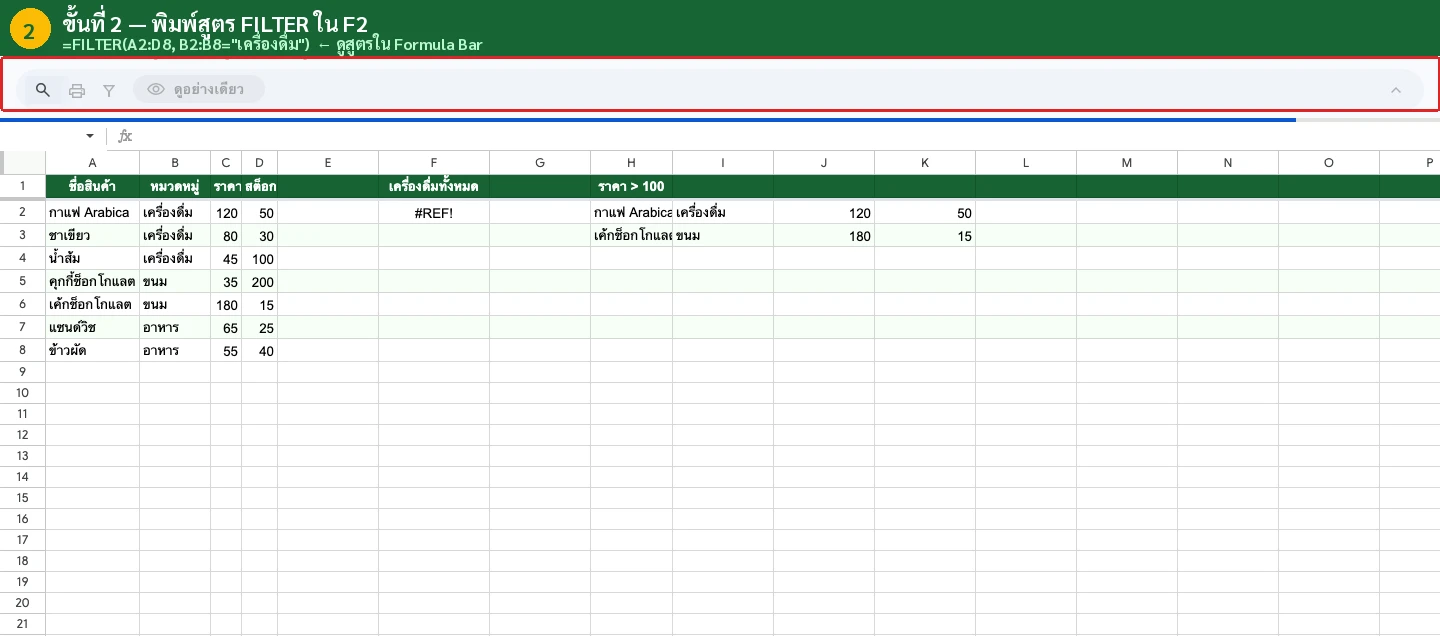Toggle the ดูอย่างเดียว view-only mode button

click(x=199, y=90)
